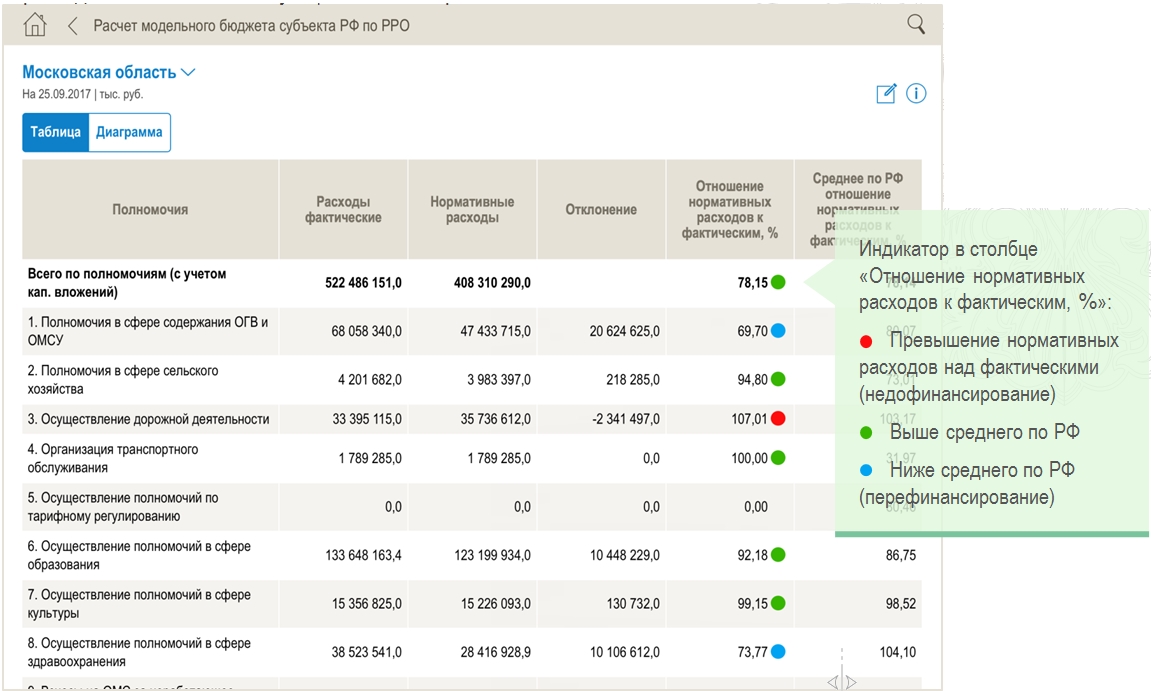Select the Отклонение column header

pos(601,209)
